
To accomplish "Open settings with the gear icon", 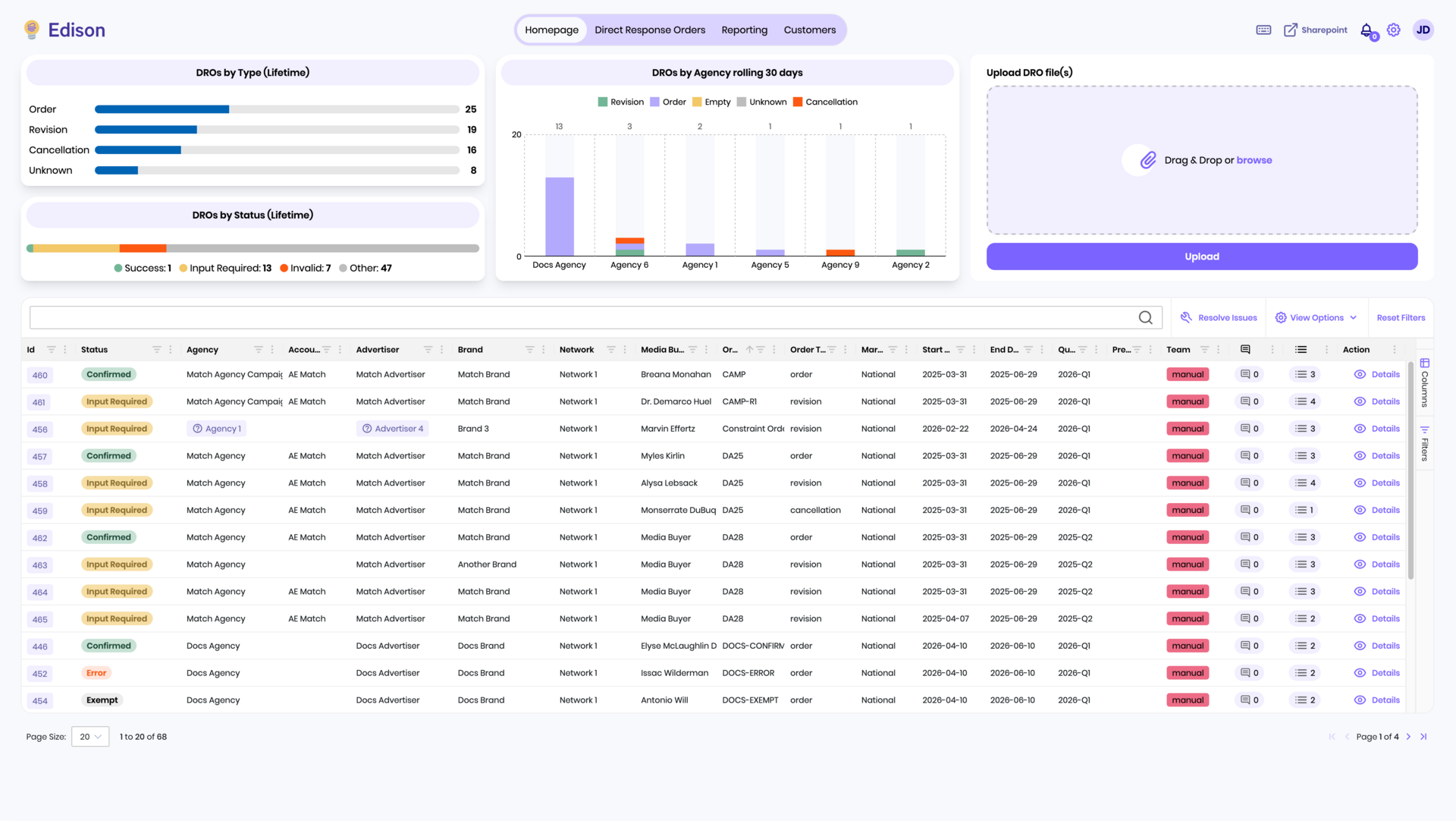I will coord(1393,30).
